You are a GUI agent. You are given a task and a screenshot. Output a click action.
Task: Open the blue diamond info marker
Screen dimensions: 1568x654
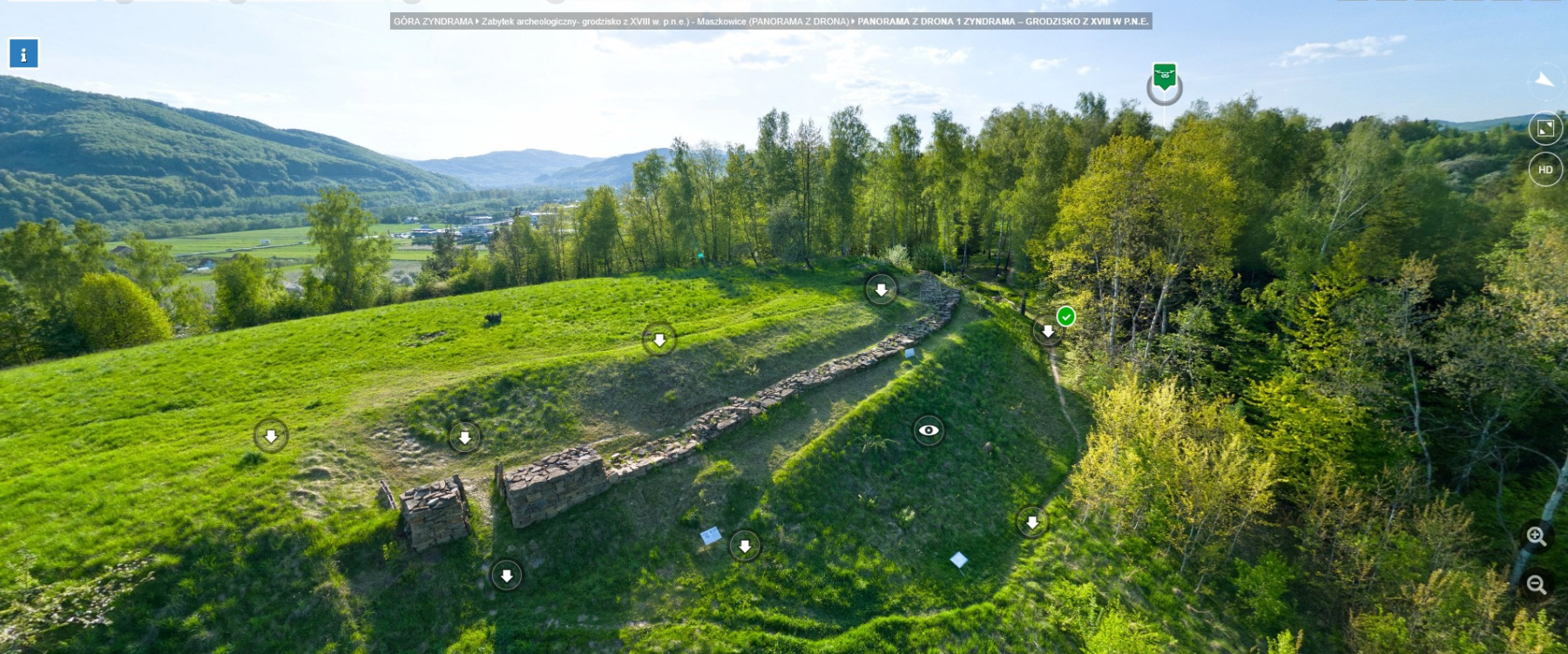click(958, 559)
